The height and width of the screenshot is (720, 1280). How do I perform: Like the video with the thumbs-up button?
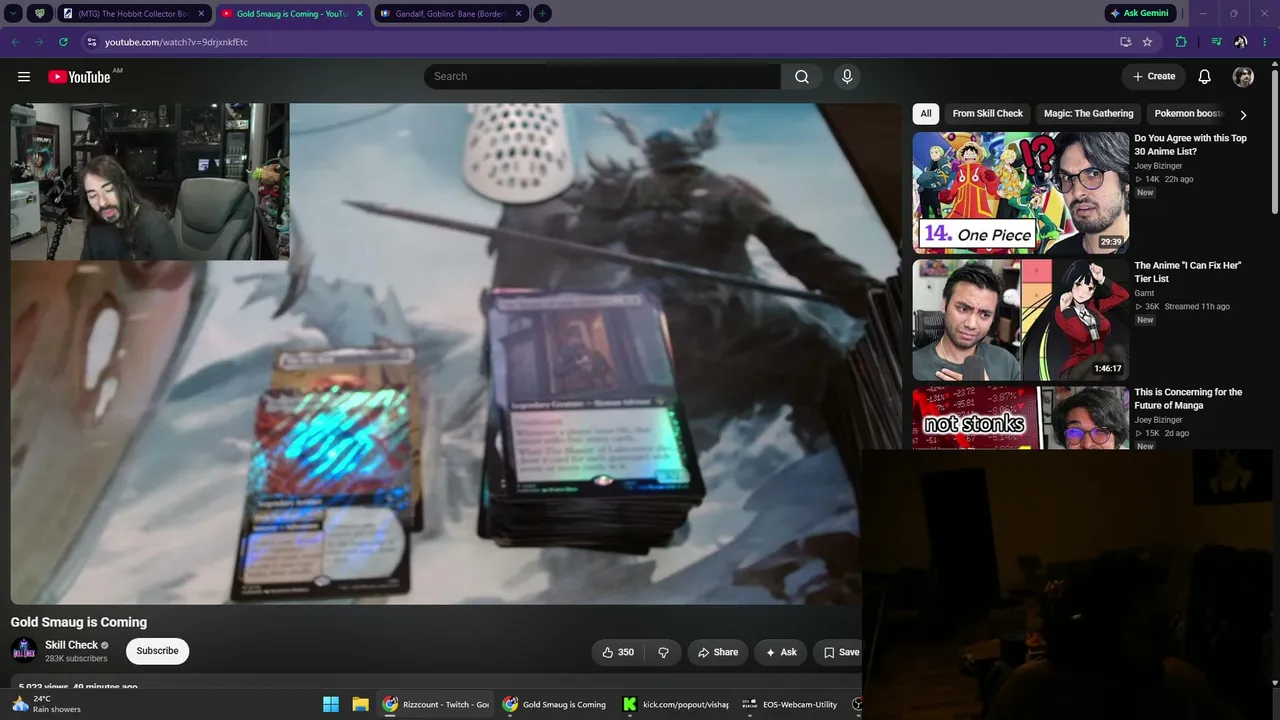coord(618,652)
